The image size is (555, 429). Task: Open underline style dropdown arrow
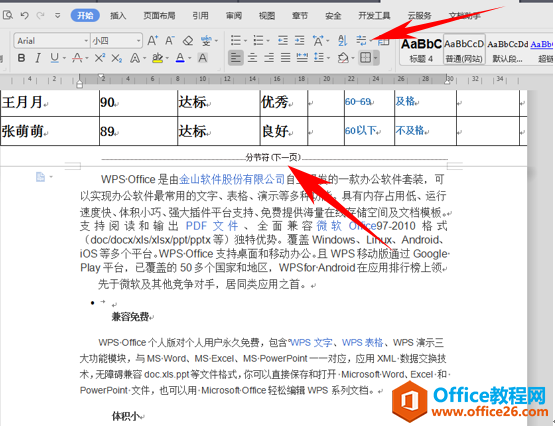[x=64, y=58]
